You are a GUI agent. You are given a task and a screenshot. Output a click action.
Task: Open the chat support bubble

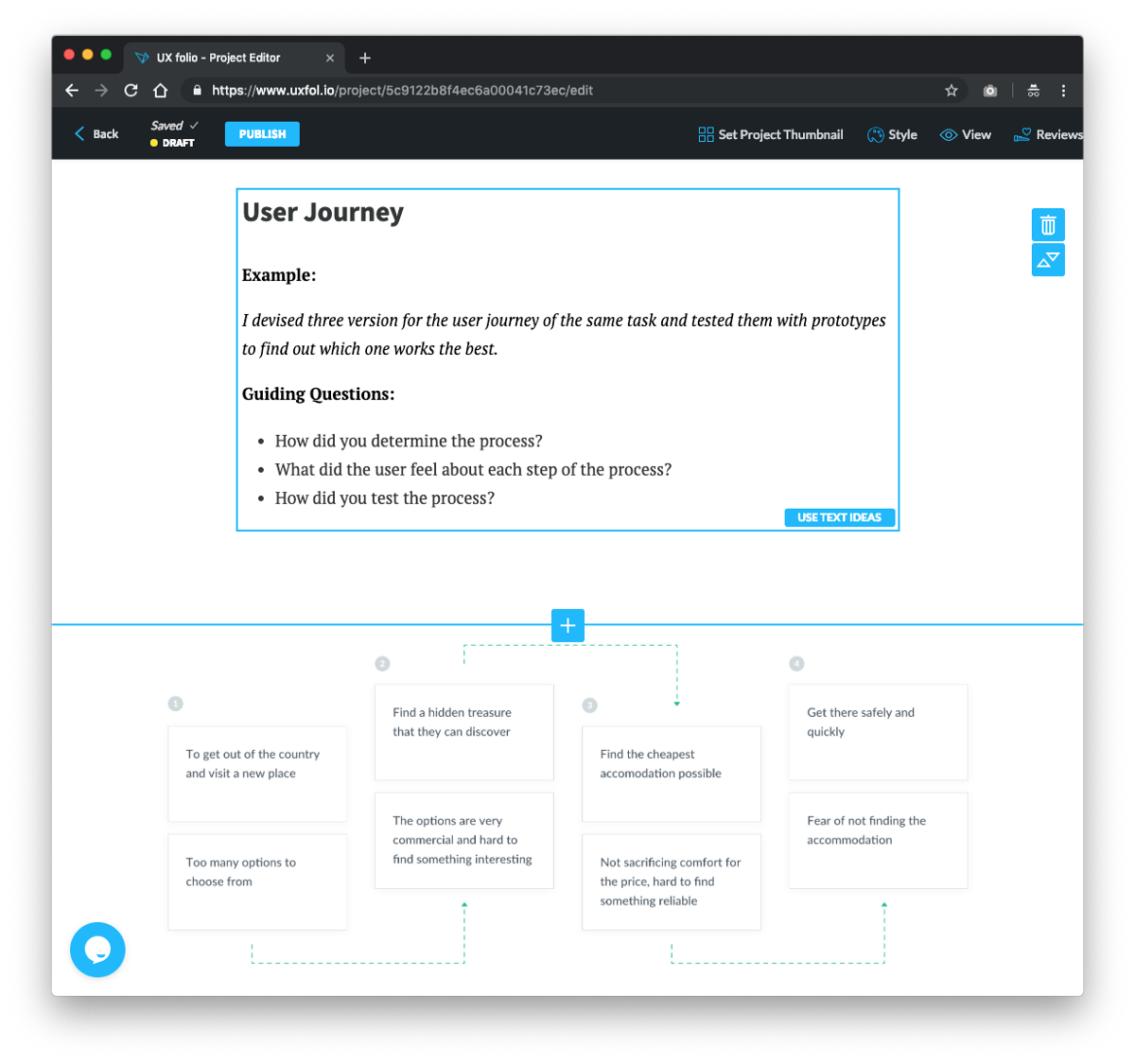[97, 950]
